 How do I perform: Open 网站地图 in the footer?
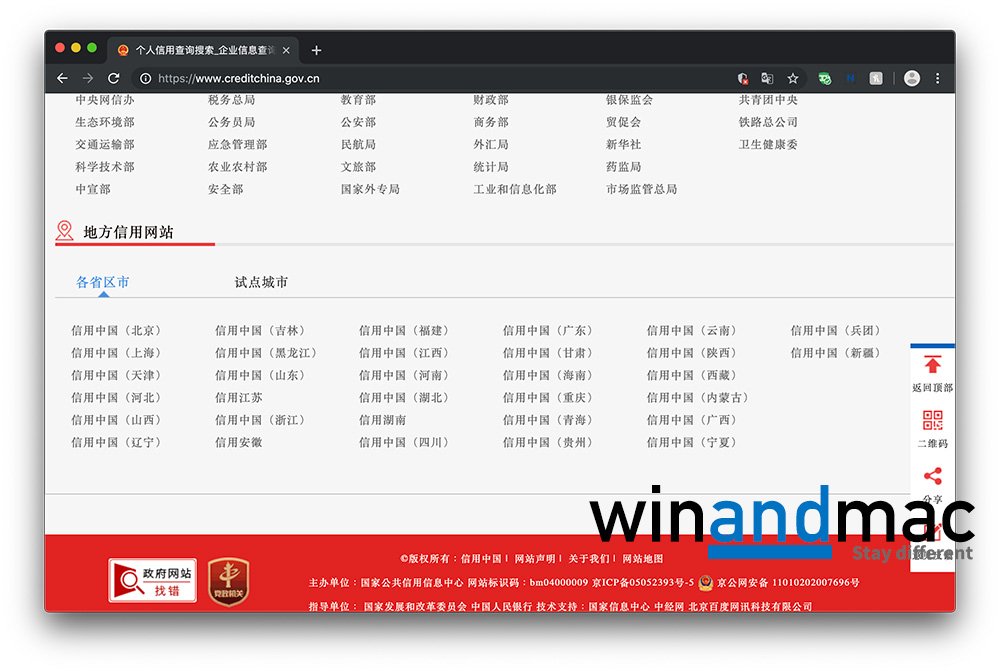(x=642, y=559)
